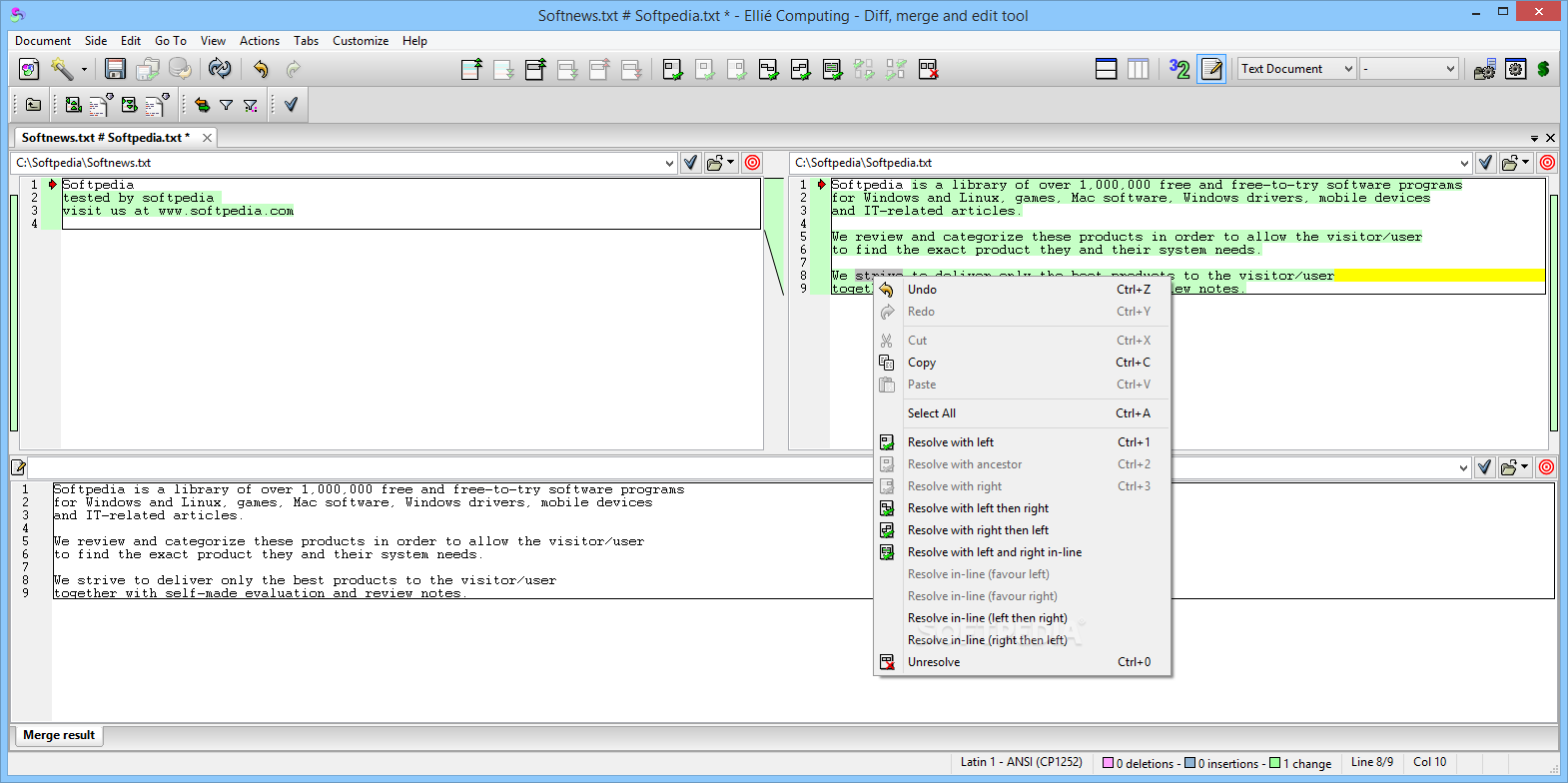1568x783 pixels.
Task: Choose Resolve in-line (left then right)
Action: pos(1022,618)
